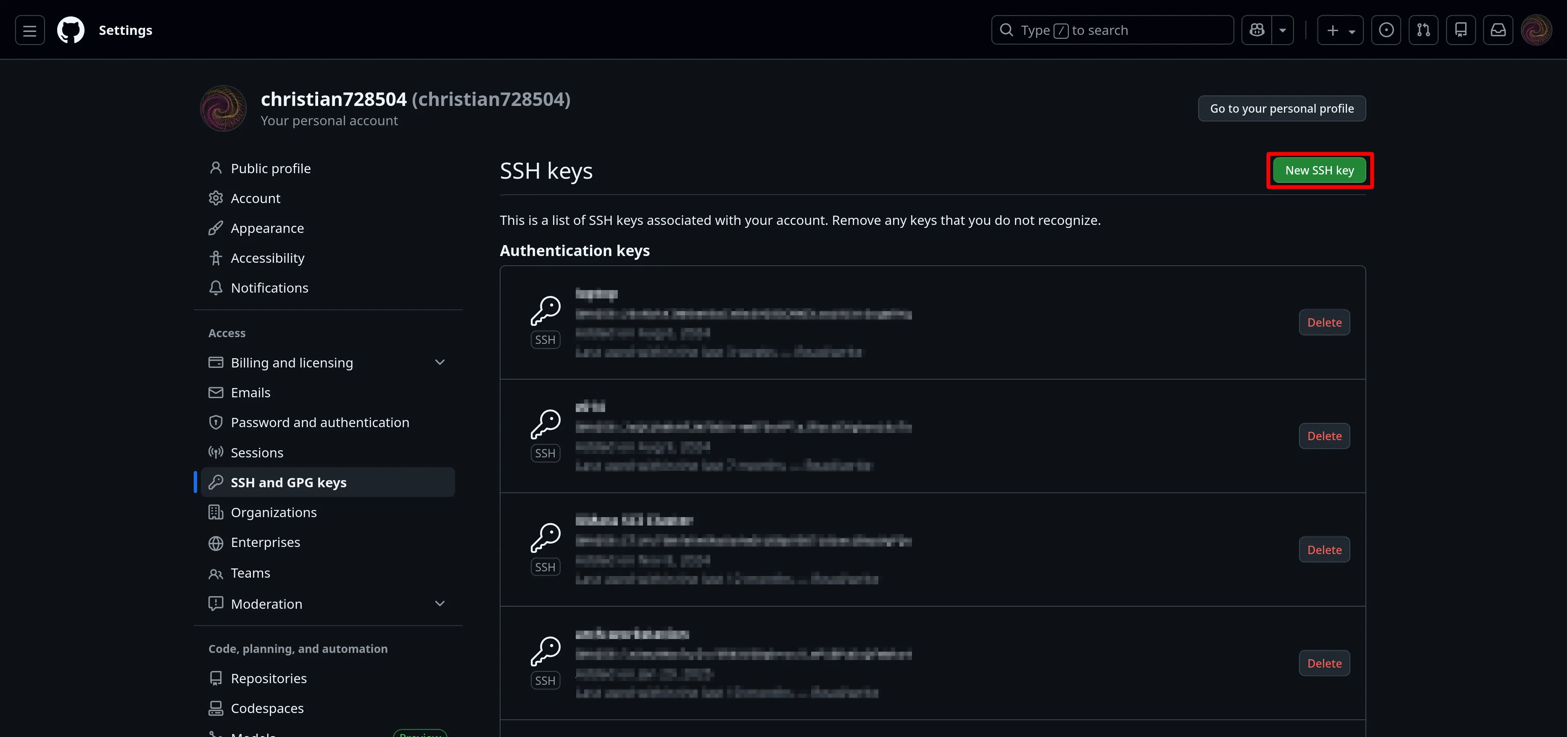Go to Sessions settings page
This screenshot has width=1568, height=737.
pyautogui.click(x=257, y=452)
